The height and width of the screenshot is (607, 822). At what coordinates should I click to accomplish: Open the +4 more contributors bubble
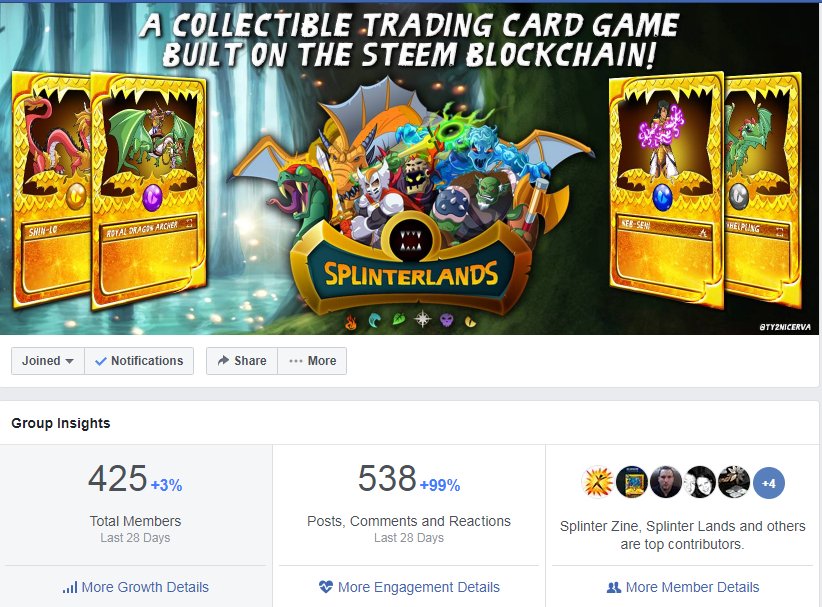(769, 483)
